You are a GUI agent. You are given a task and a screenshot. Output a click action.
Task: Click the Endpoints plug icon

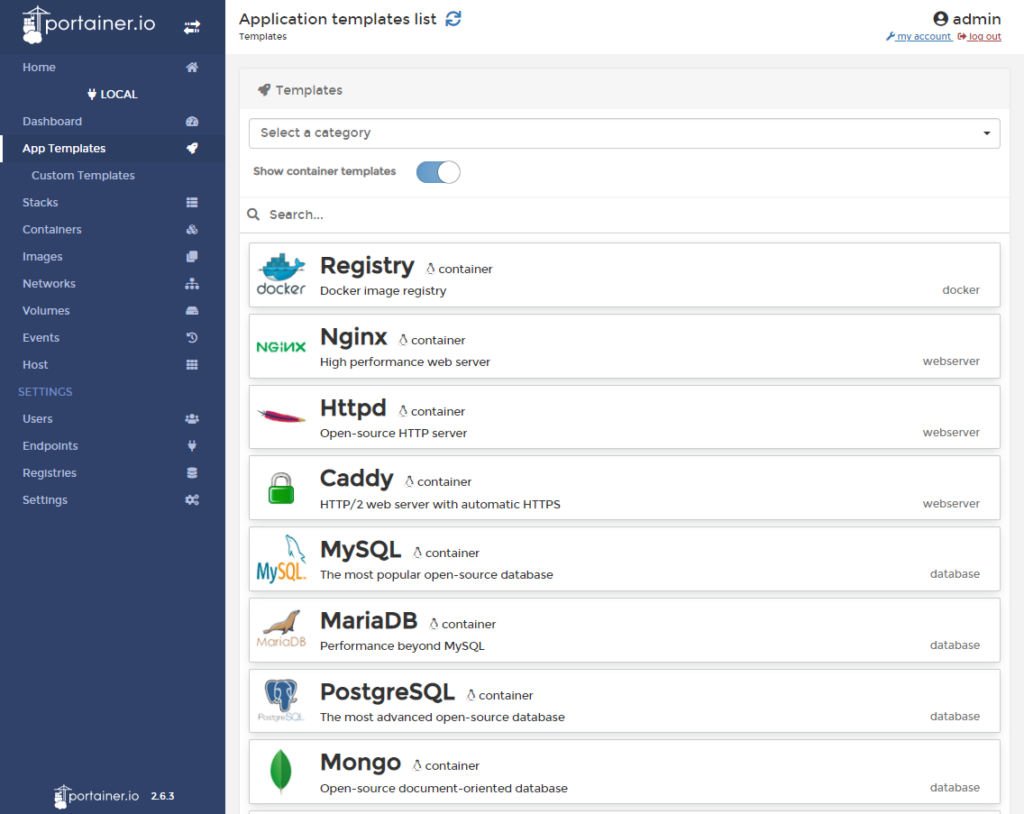(192, 446)
